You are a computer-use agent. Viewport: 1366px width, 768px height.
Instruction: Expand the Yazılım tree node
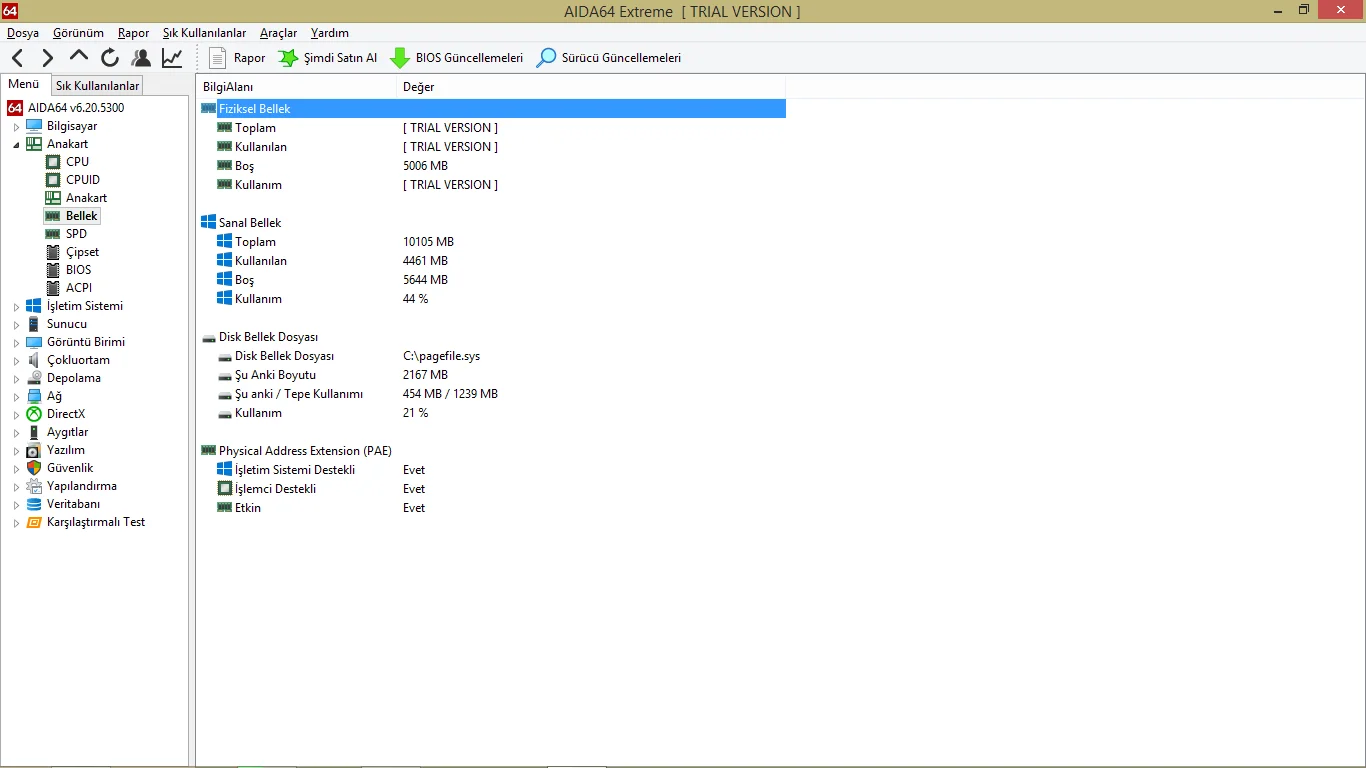(16, 451)
